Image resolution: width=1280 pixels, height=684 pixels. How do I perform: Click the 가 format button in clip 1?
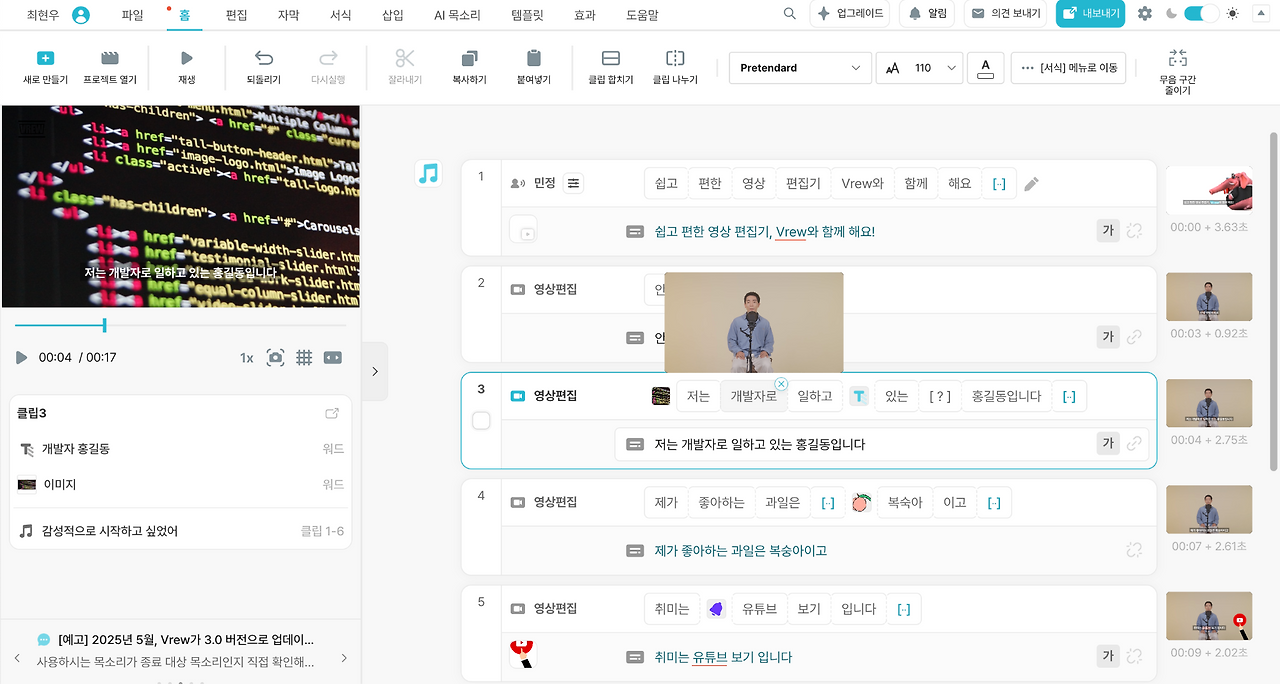[x=1107, y=231]
